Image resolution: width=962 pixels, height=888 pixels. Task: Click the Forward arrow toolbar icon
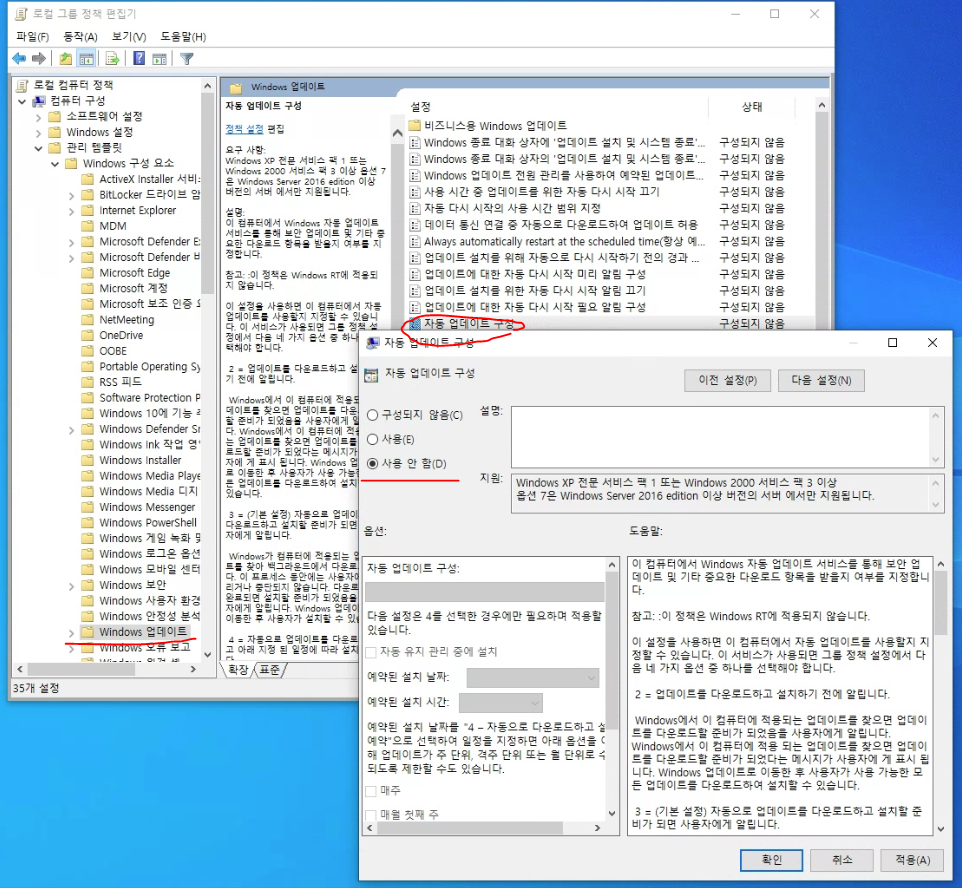click(x=39, y=59)
